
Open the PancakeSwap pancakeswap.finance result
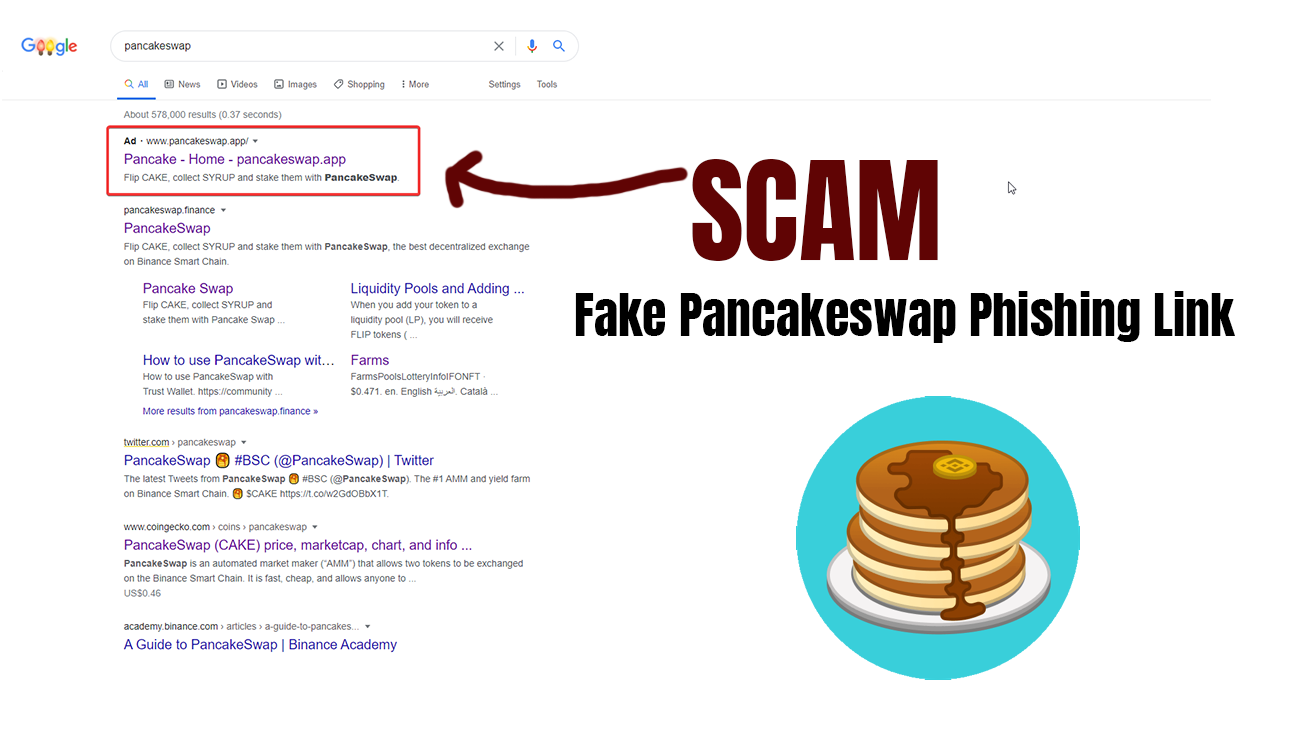[x=167, y=228]
